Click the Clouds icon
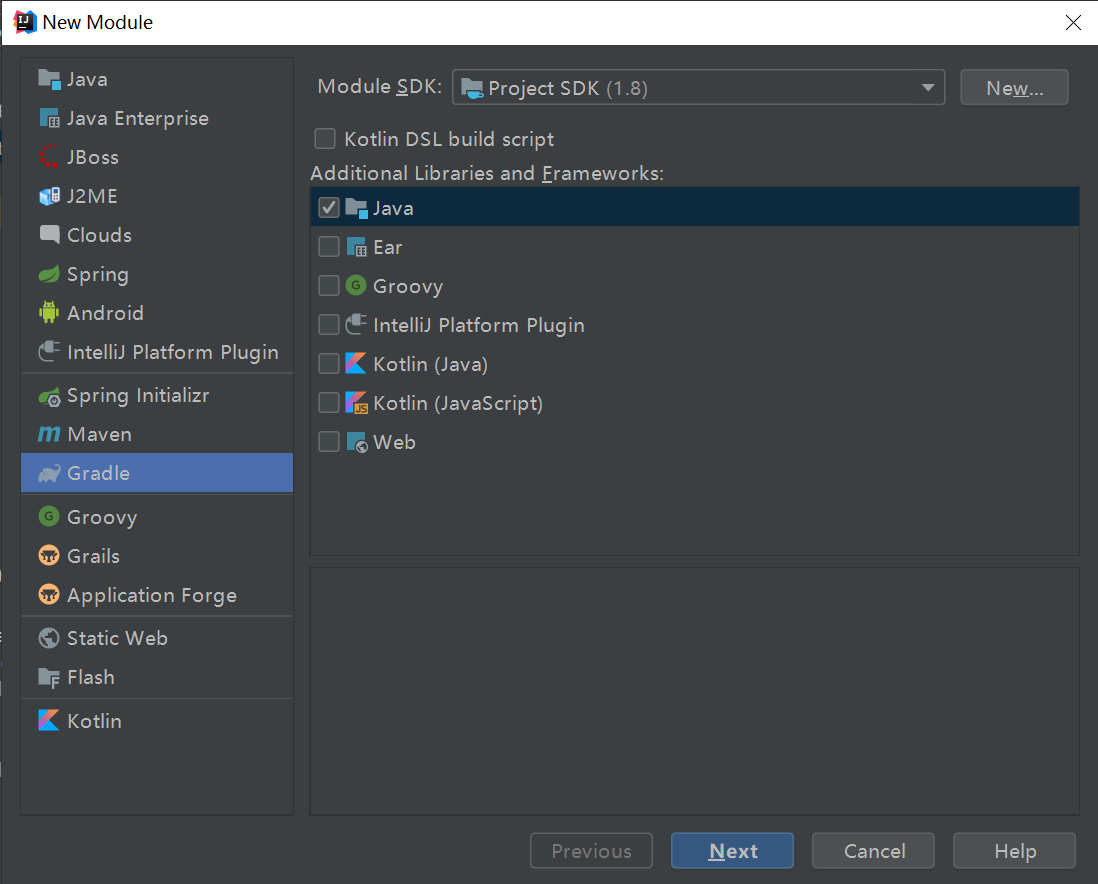The width and height of the screenshot is (1098, 884). (49, 235)
